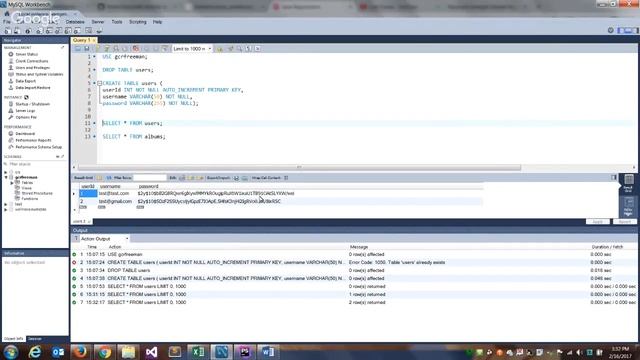Viewport: 640px width, 360px height.
Task: Select the Query 1 tab
Action: tap(84, 40)
